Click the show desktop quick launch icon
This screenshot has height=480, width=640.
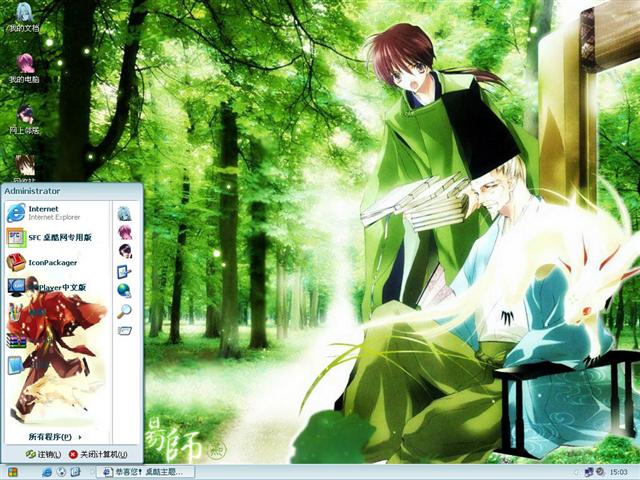(75, 472)
